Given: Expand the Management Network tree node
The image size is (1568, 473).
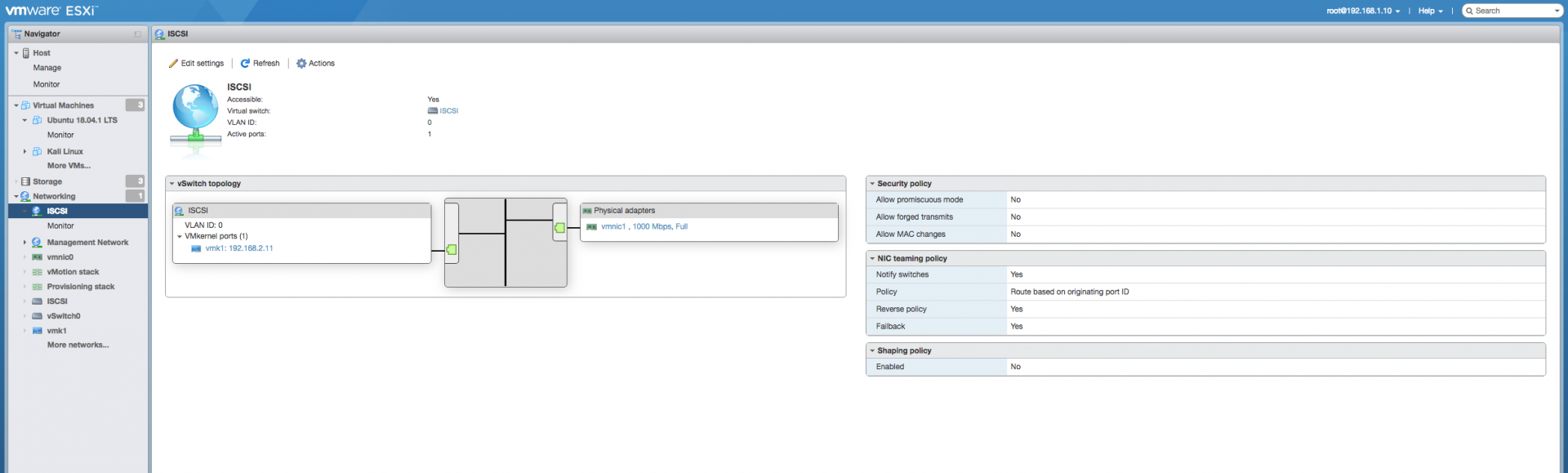Looking at the screenshot, I should [x=24, y=243].
